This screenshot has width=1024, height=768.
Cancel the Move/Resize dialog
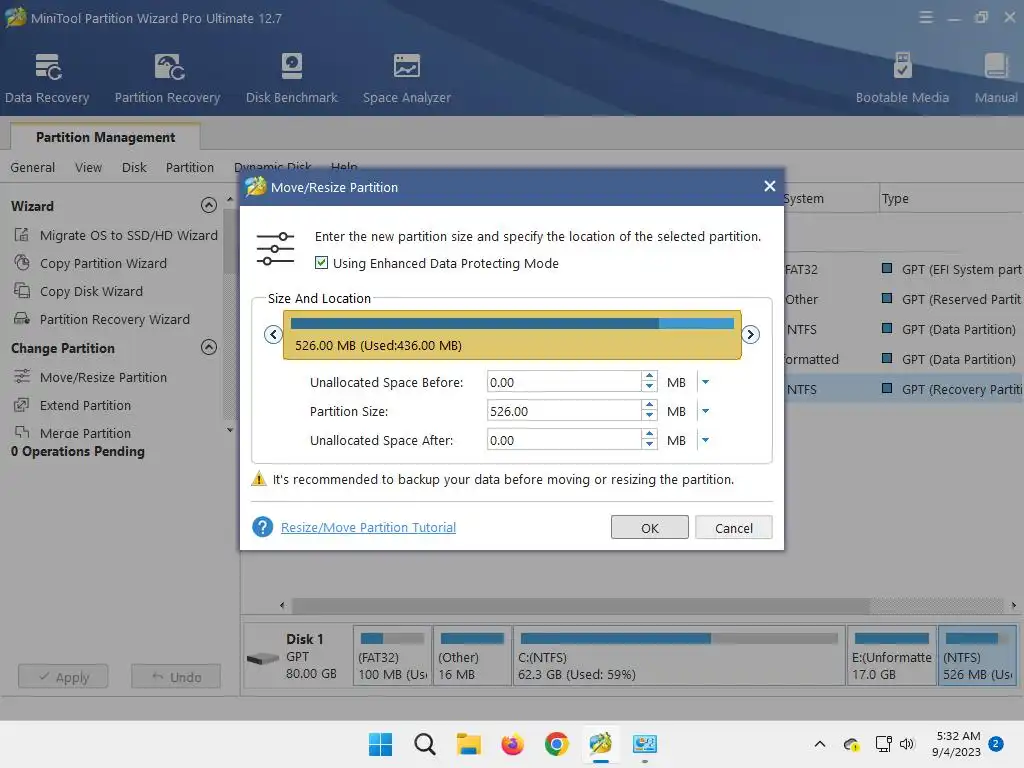[x=733, y=528]
